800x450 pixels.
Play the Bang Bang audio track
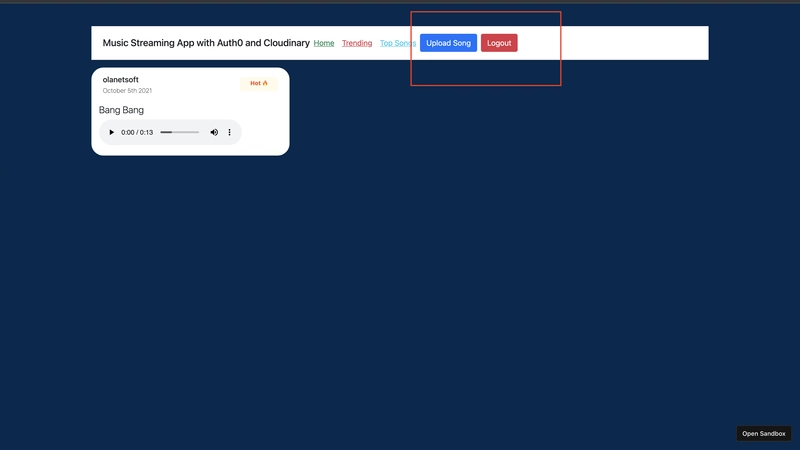click(x=111, y=132)
